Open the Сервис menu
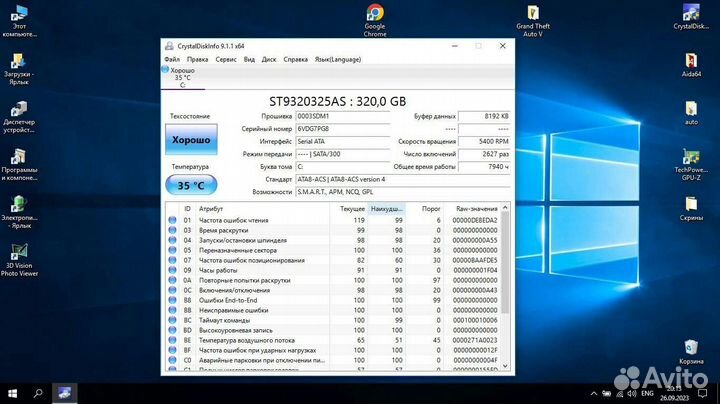Screen dimensions: 720x404 coord(226,59)
